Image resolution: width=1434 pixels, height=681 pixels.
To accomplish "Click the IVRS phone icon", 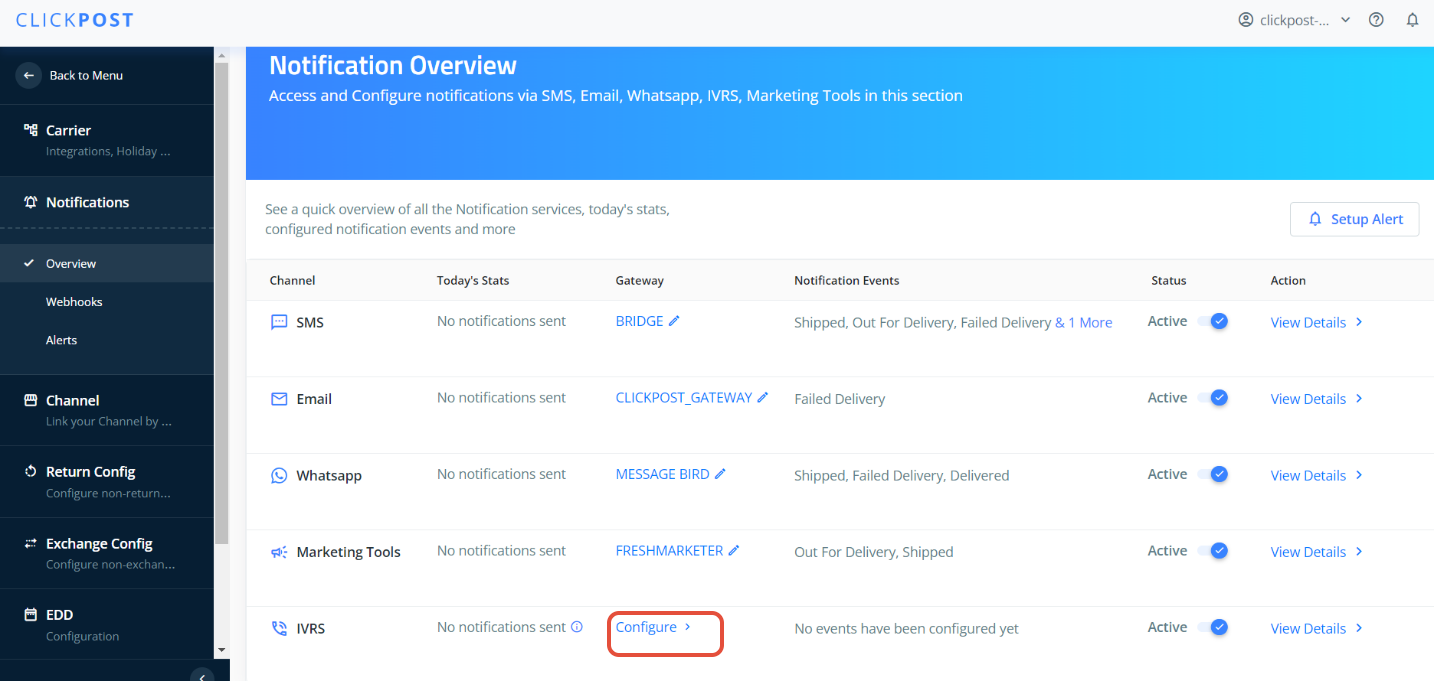I will (x=279, y=629).
